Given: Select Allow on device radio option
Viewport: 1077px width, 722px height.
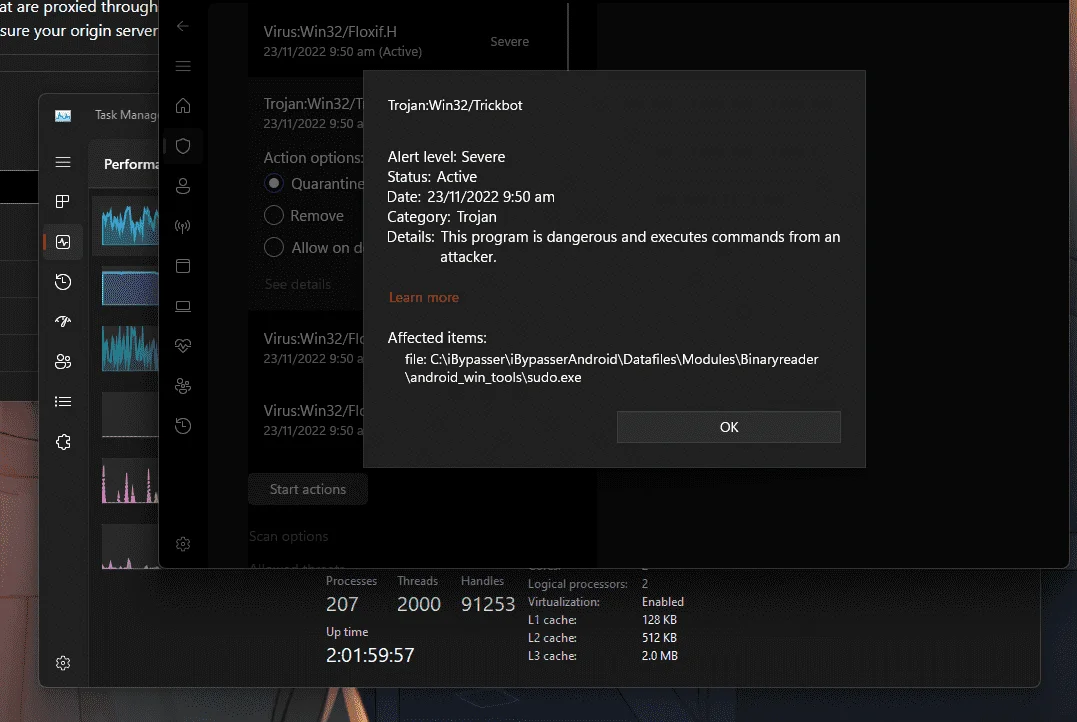Looking at the screenshot, I should tap(274, 247).
